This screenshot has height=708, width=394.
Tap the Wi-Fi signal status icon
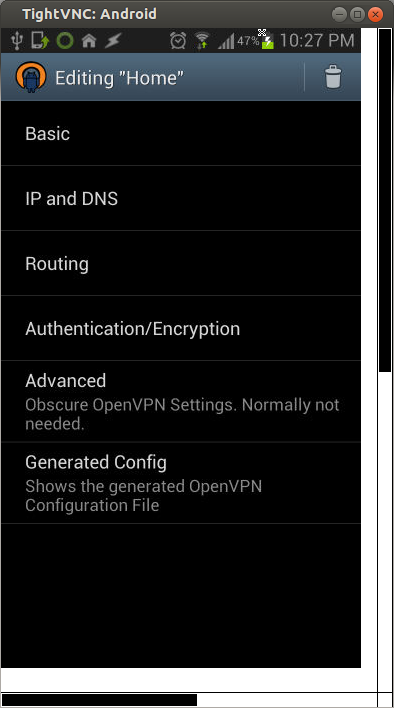(202, 41)
